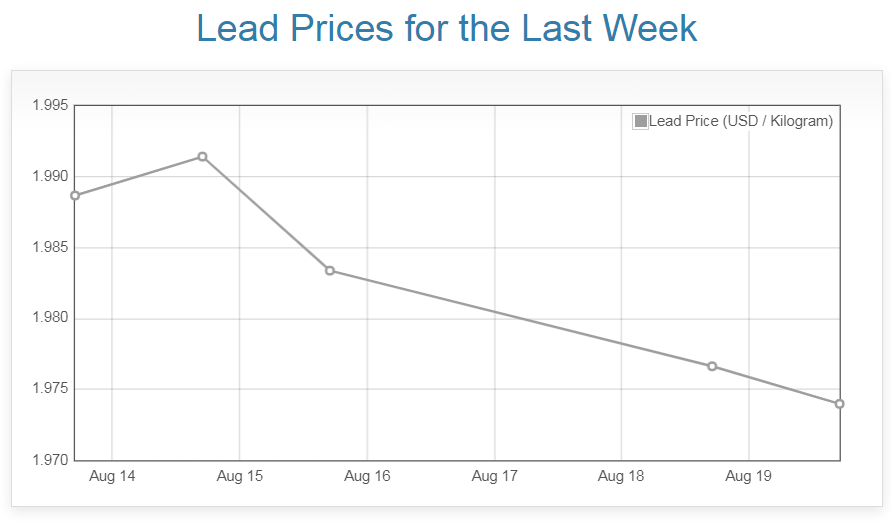Click the 1.975 y-axis label
The height and width of the screenshot is (525, 891).
(x=49, y=390)
